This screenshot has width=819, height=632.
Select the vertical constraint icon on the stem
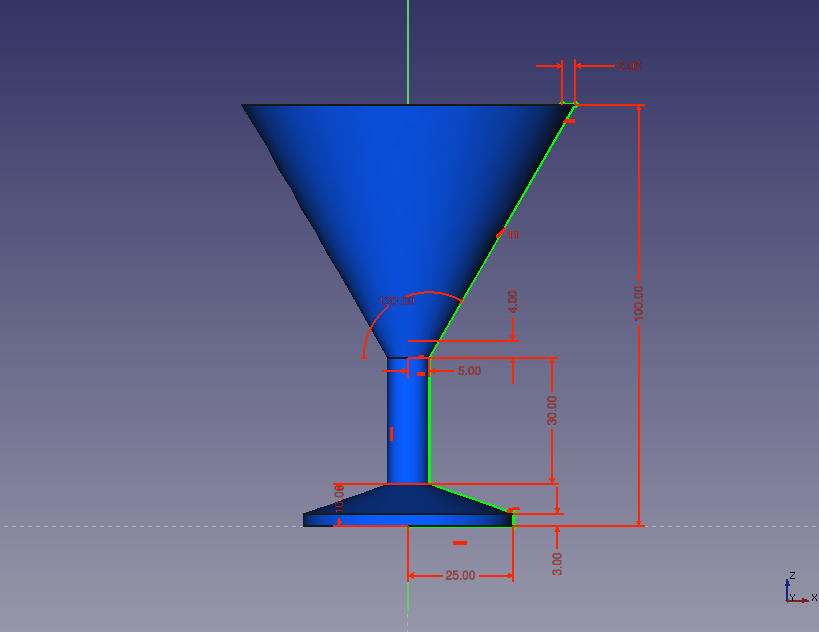(x=392, y=434)
